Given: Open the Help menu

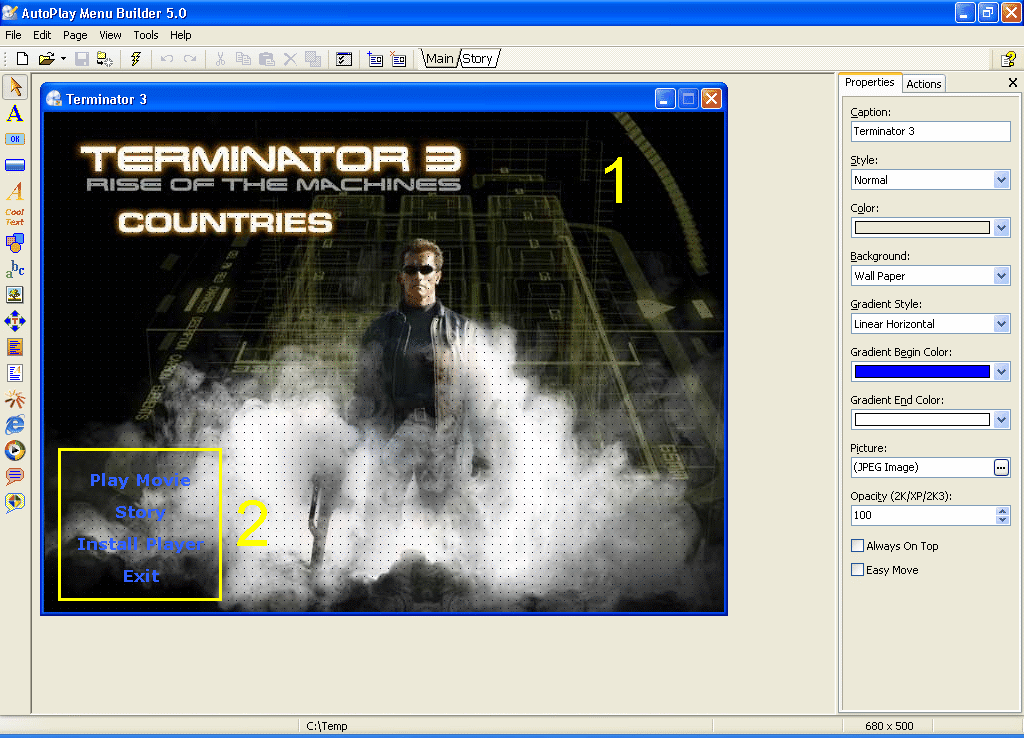Looking at the screenshot, I should (x=181, y=35).
